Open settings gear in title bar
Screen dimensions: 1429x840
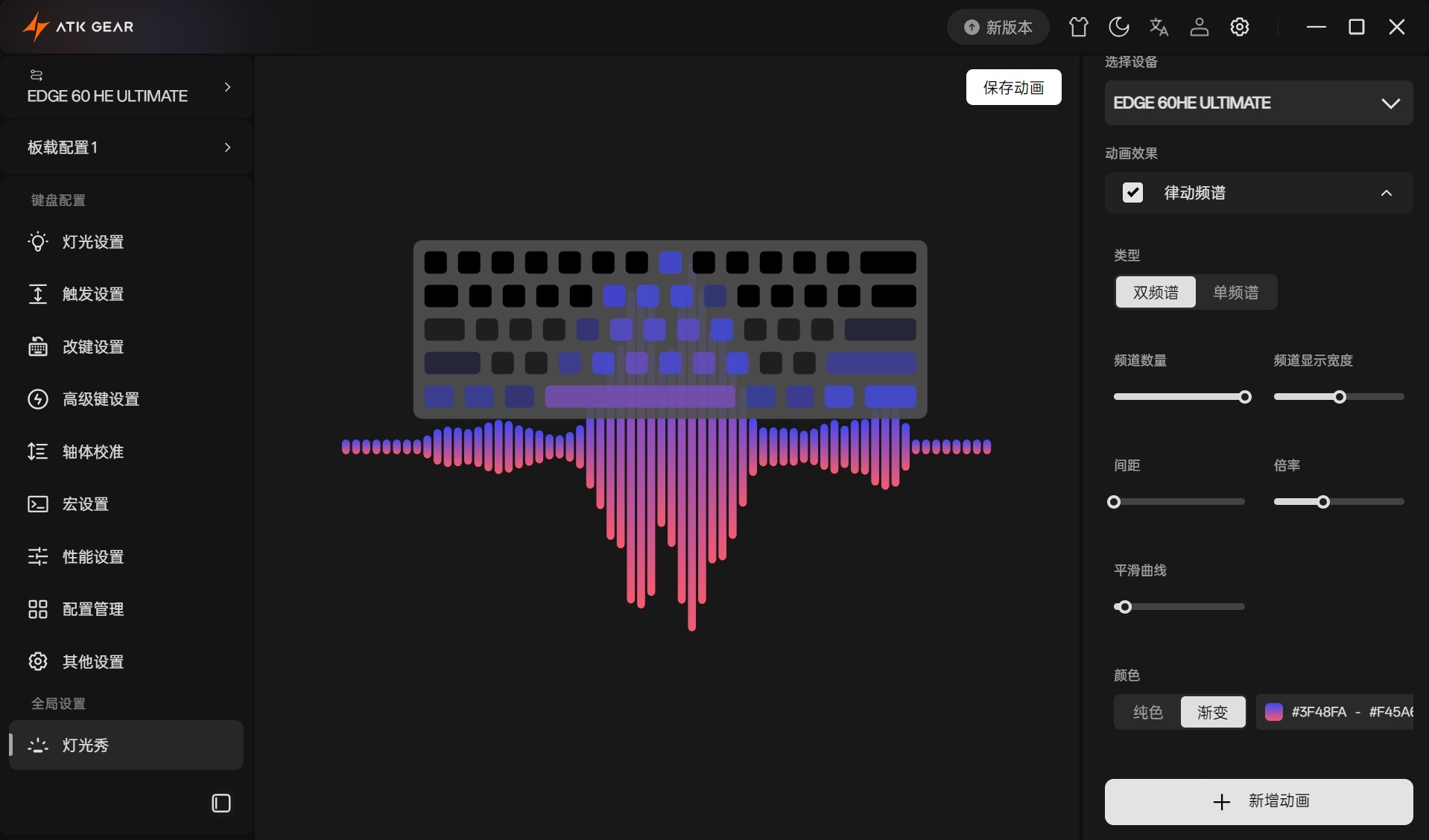coord(1239,28)
